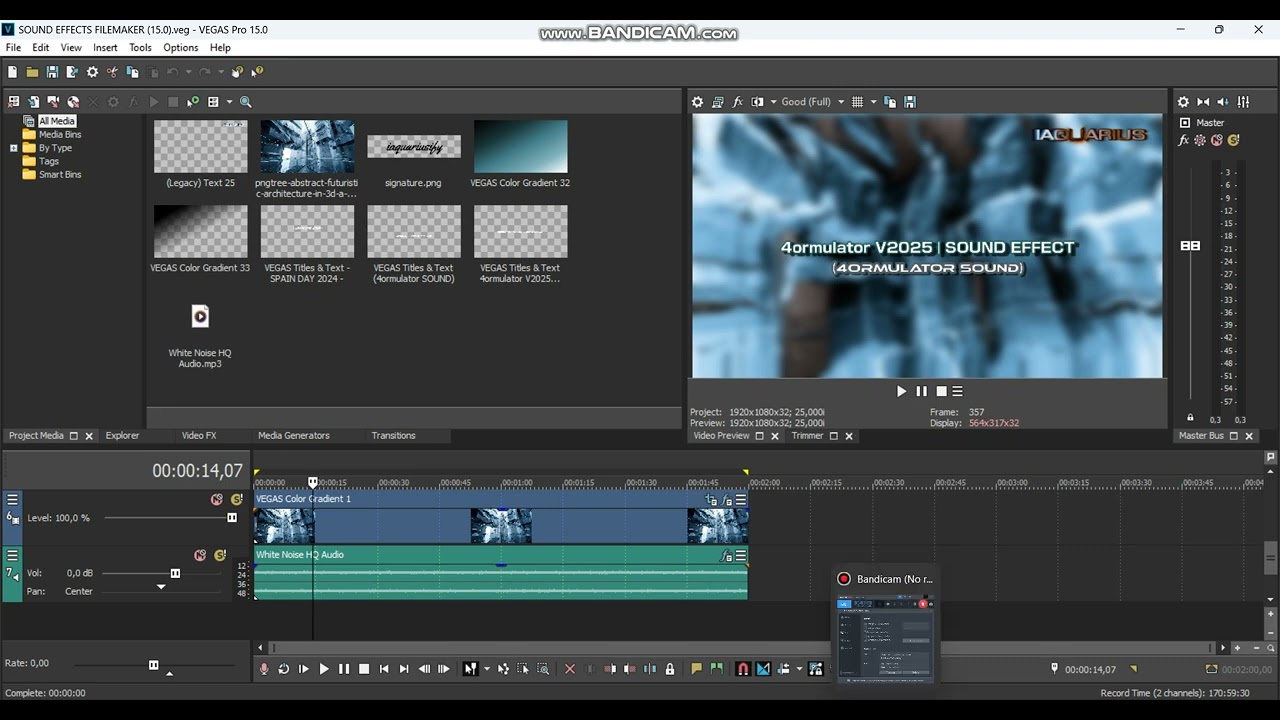Click the Delete X icon in timeline toolbar
Viewport: 1280px width, 720px height.
point(570,669)
